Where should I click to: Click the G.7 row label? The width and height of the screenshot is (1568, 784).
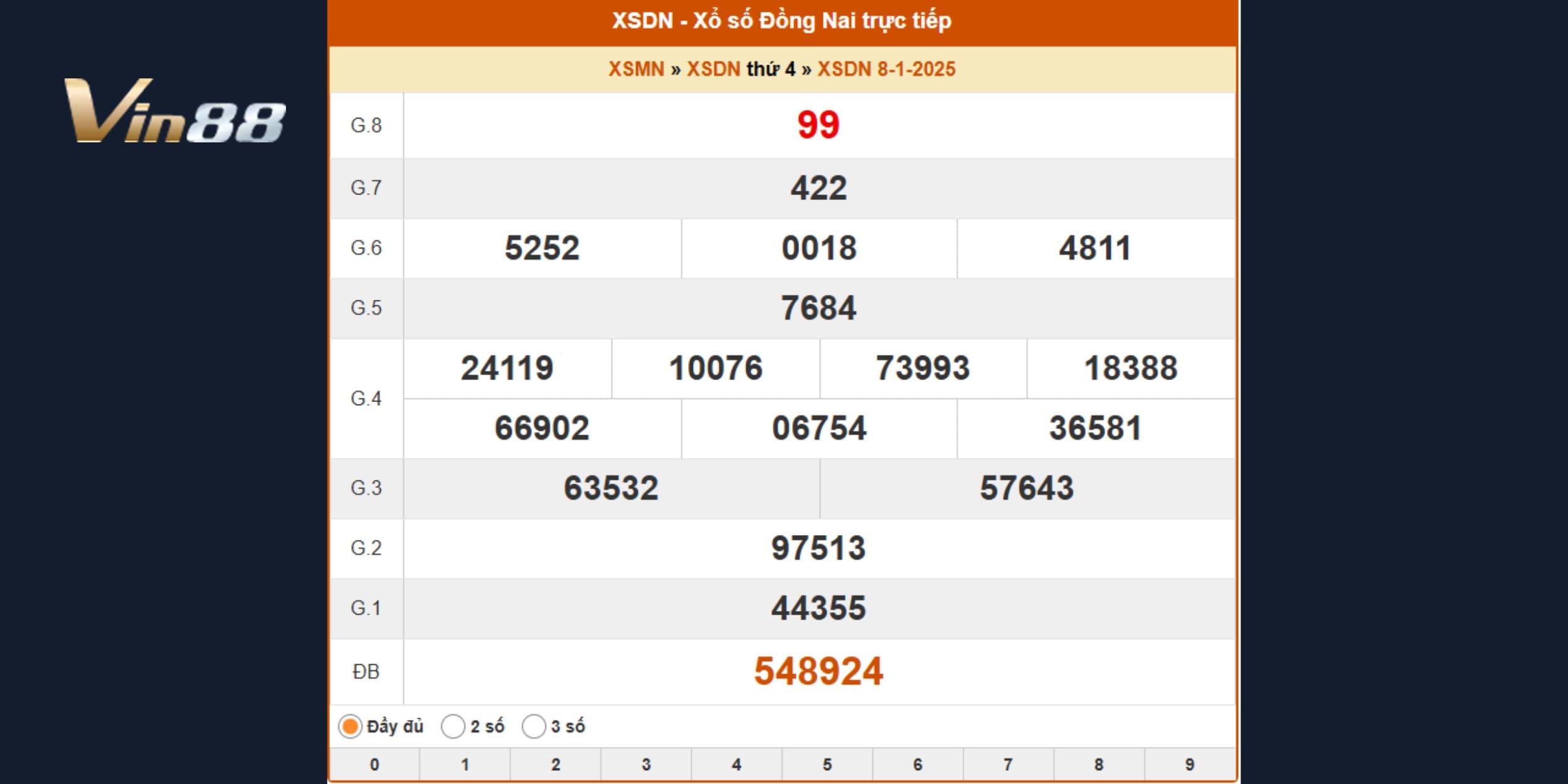tap(366, 188)
